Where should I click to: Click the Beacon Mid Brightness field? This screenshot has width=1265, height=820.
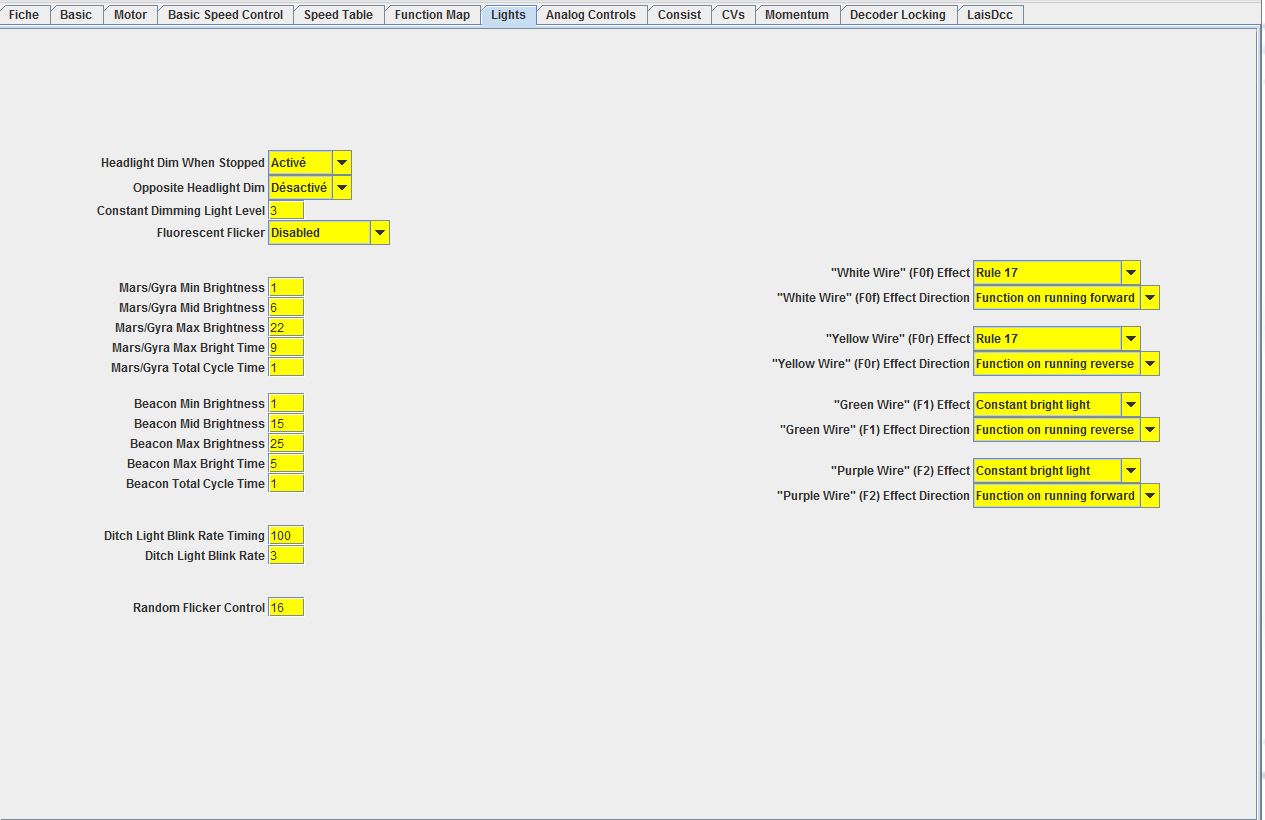click(286, 423)
